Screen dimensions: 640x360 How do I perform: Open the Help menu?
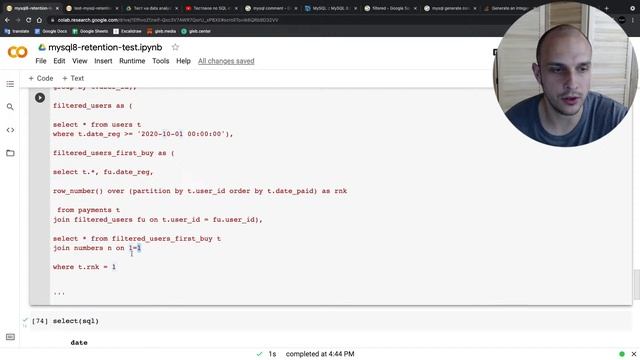click(x=183, y=61)
